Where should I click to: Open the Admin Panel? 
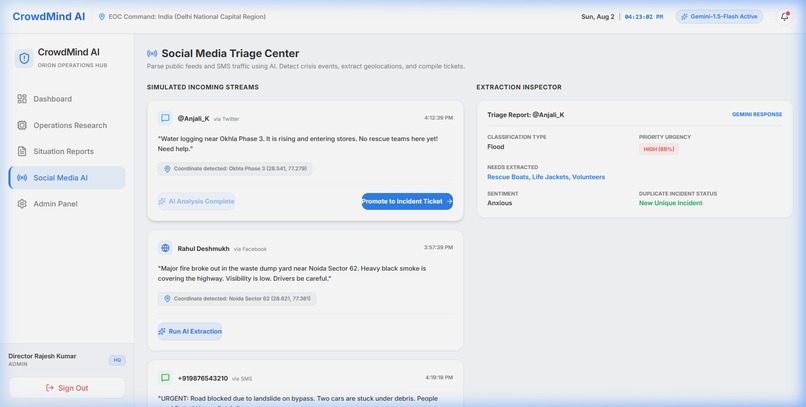click(67, 204)
